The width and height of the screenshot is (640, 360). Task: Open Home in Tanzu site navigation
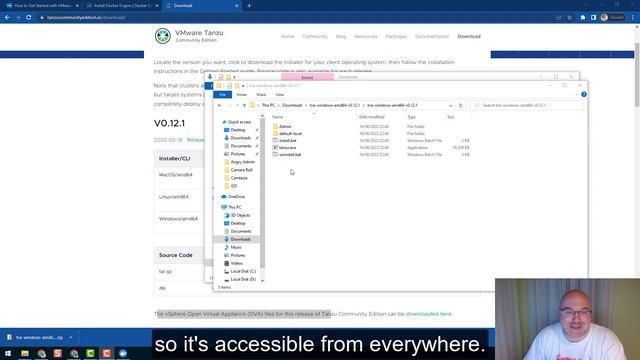tap(287, 36)
